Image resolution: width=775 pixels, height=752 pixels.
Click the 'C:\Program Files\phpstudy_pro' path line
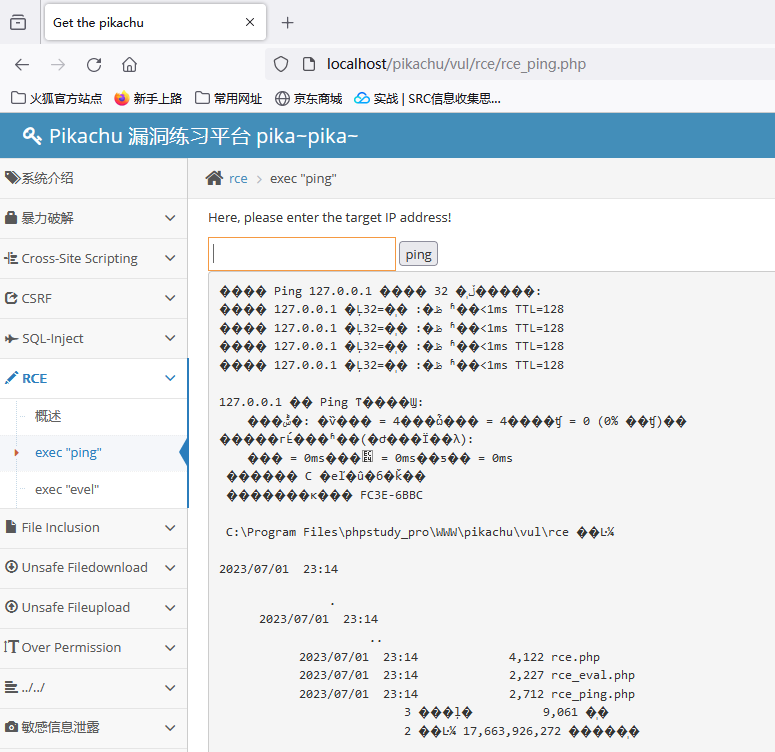420,532
